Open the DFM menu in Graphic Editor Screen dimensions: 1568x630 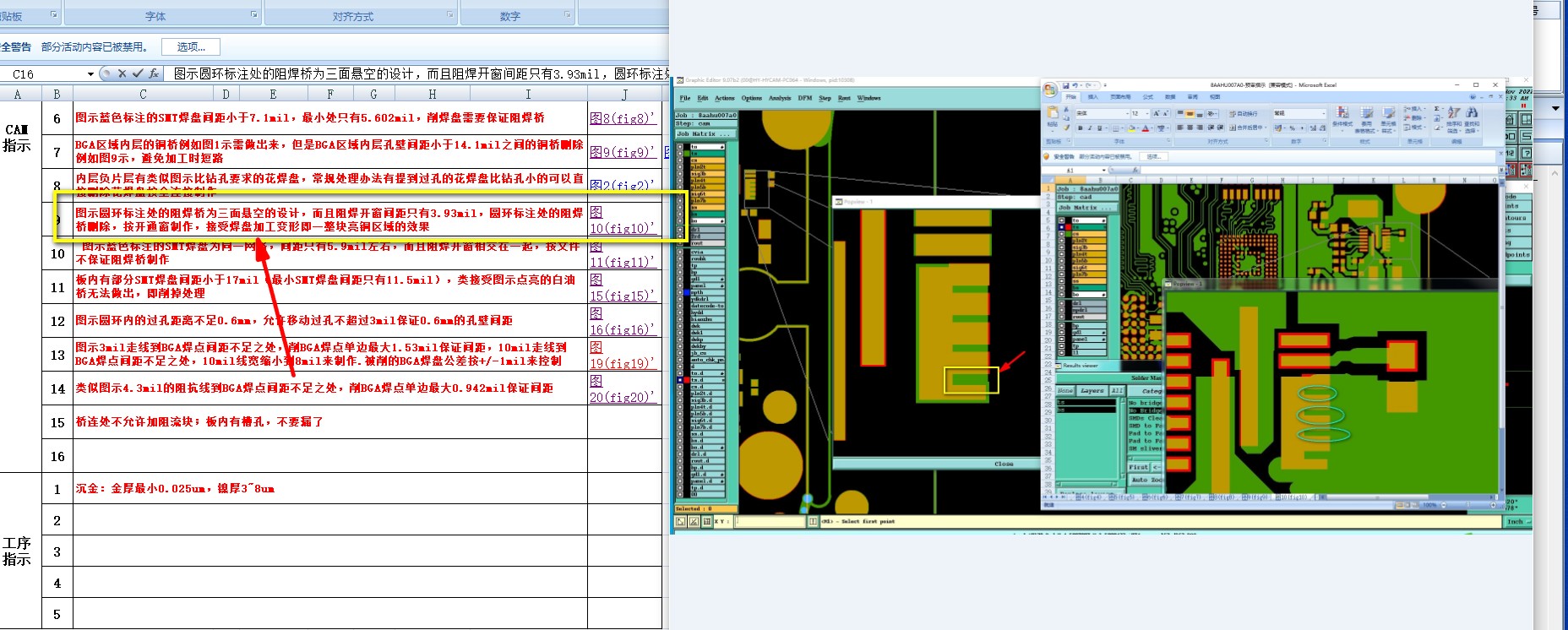coord(805,98)
